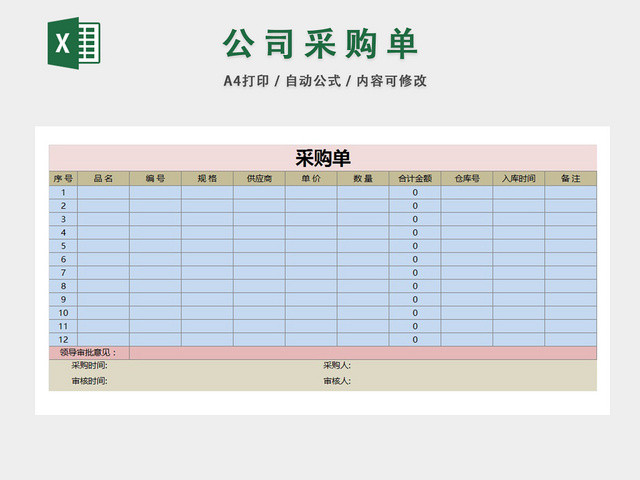640x480 pixels.
Task: Click serial number 5 cell
Action: click(x=63, y=246)
